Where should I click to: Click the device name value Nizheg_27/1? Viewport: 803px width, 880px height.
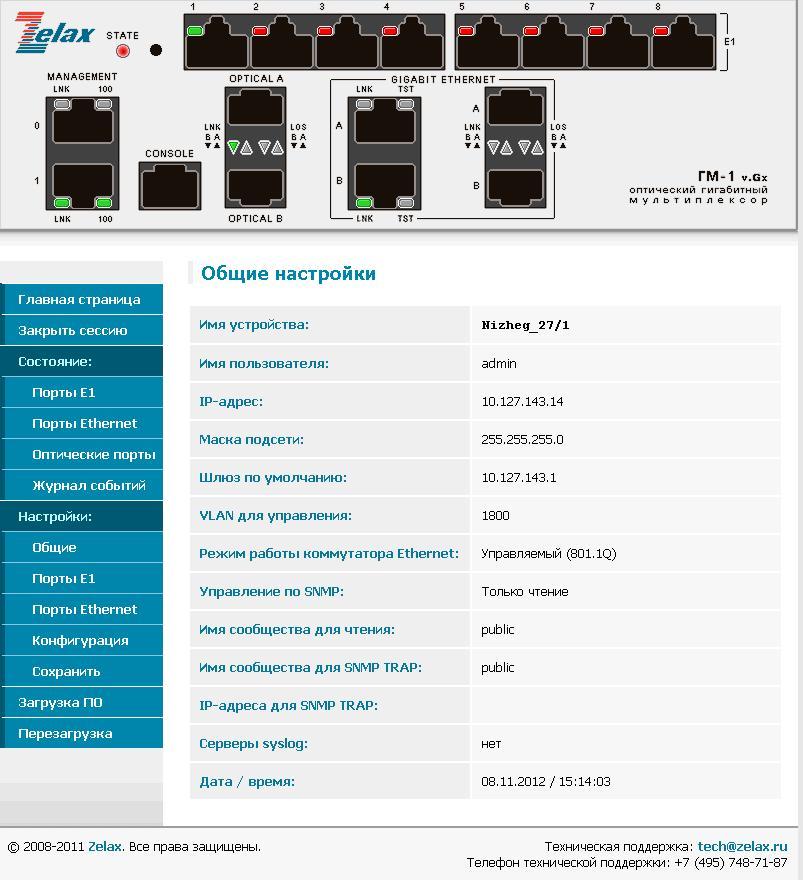pos(525,325)
